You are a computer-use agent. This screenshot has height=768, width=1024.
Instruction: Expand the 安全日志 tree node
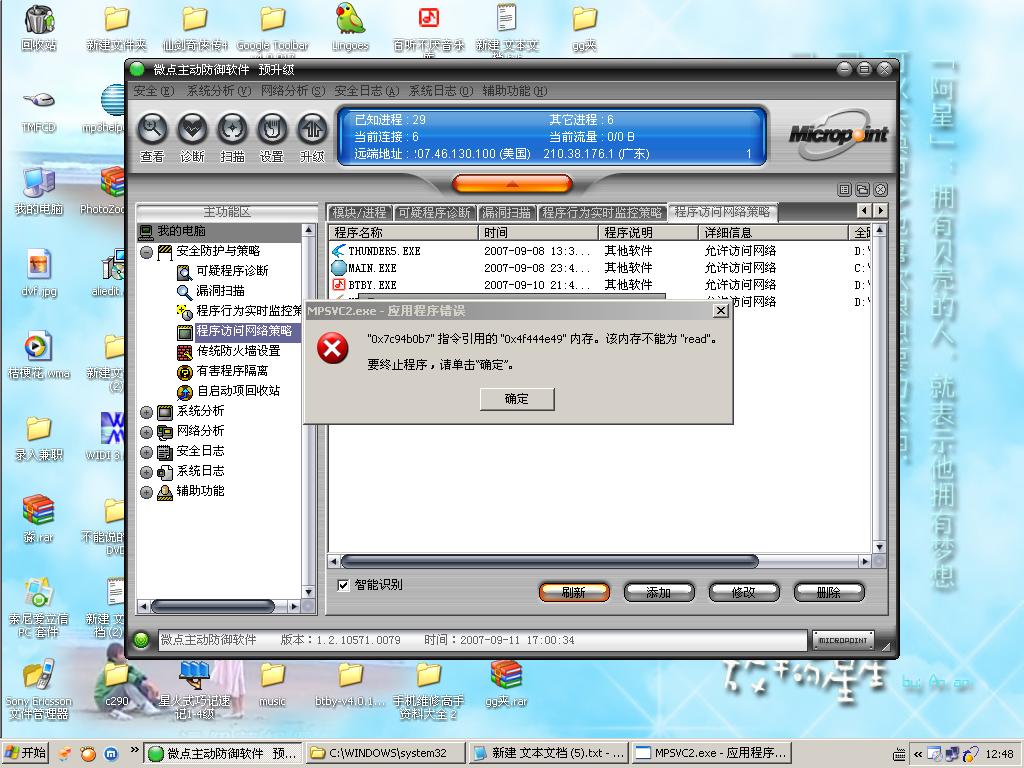146,452
